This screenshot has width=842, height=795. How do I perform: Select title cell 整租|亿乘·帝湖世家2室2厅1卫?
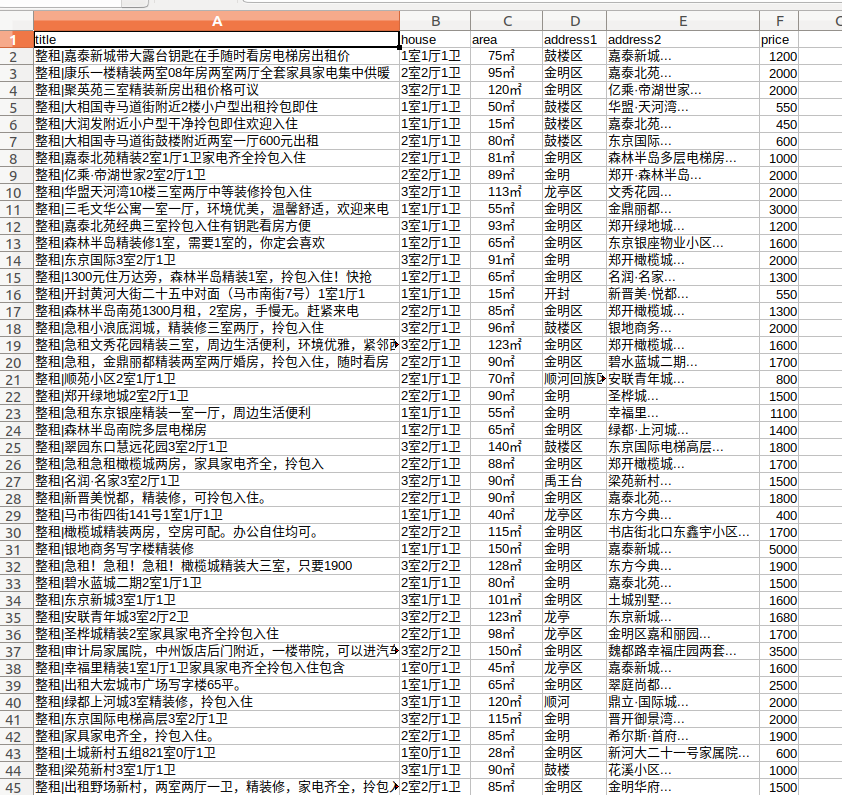(x=216, y=175)
